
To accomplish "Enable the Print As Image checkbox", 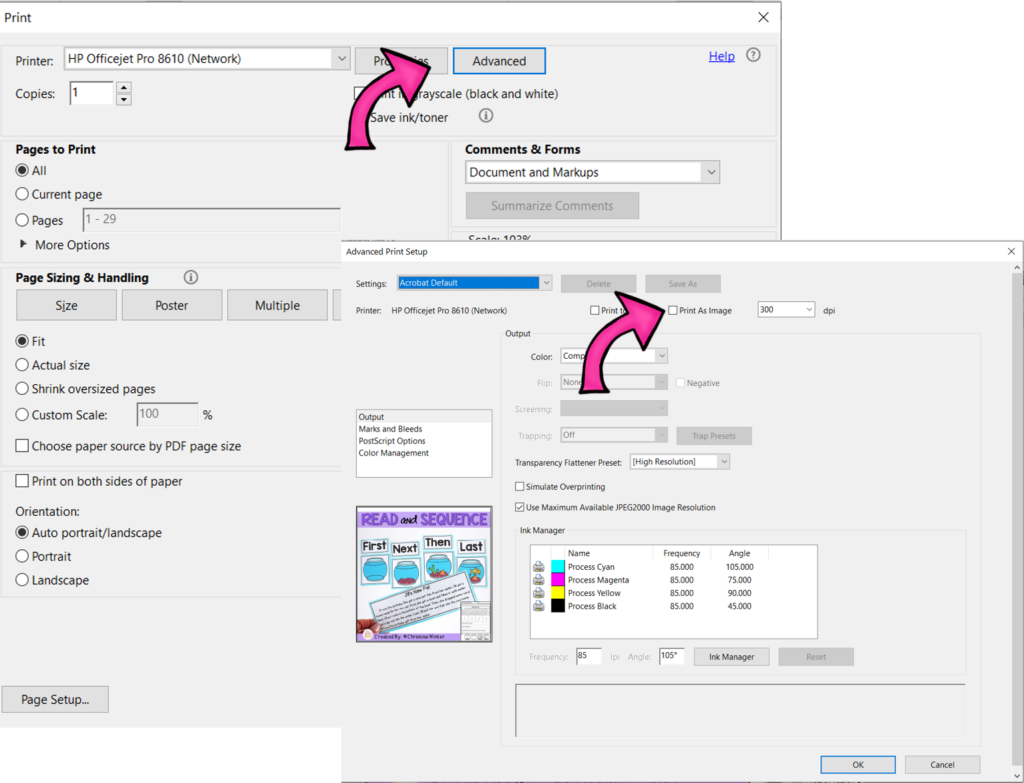I will click(x=673, y=311).
